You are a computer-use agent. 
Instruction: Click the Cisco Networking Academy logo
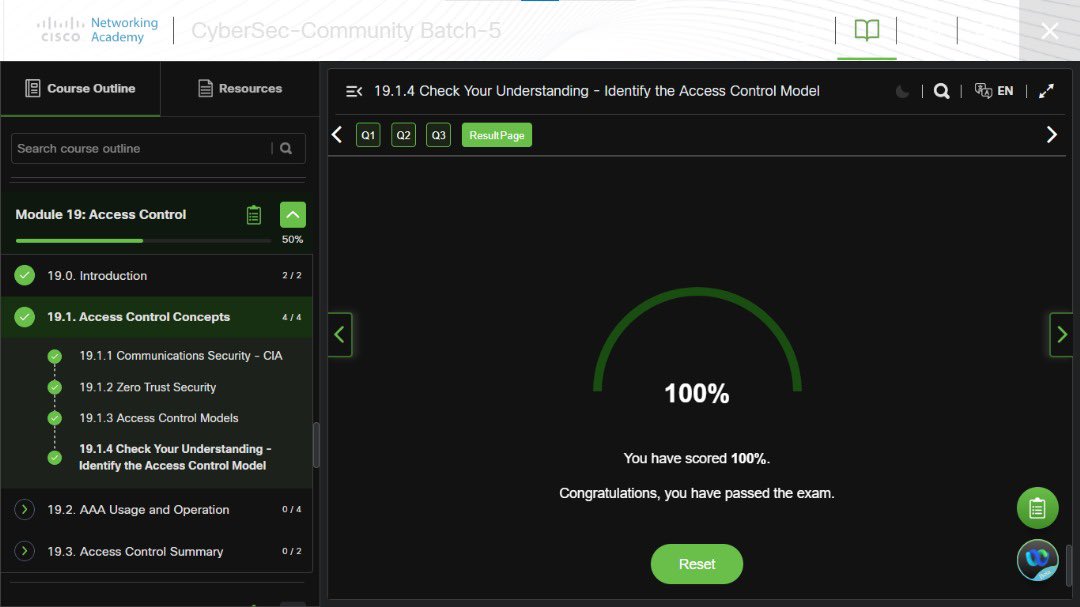click(97, 30)
